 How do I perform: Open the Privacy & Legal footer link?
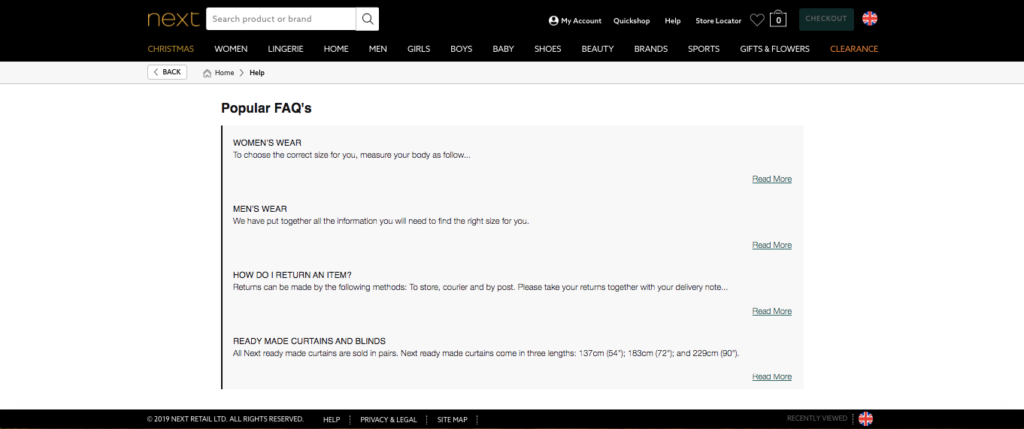click(389, 420)
